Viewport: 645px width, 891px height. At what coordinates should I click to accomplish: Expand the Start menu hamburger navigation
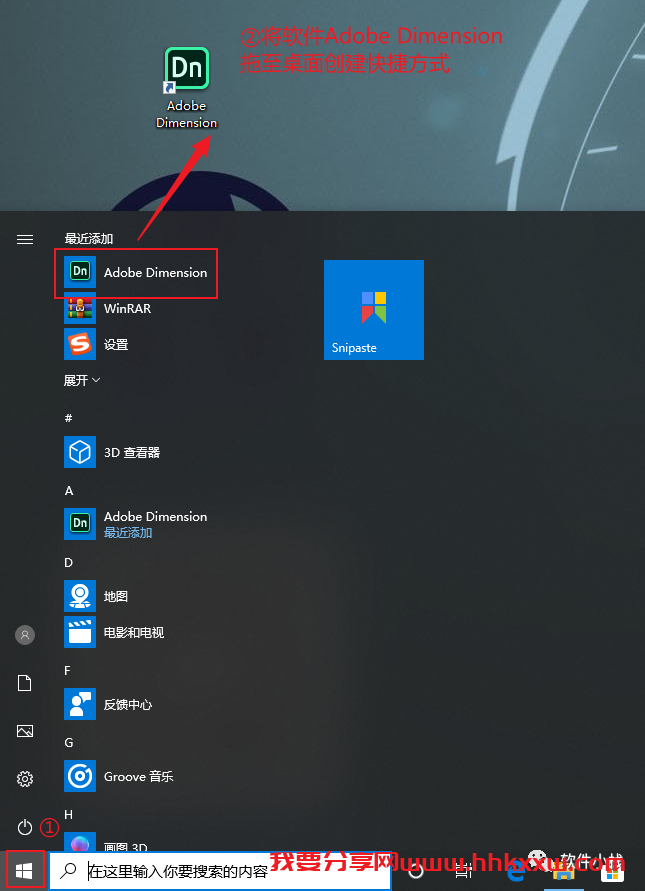pos(25,239)
